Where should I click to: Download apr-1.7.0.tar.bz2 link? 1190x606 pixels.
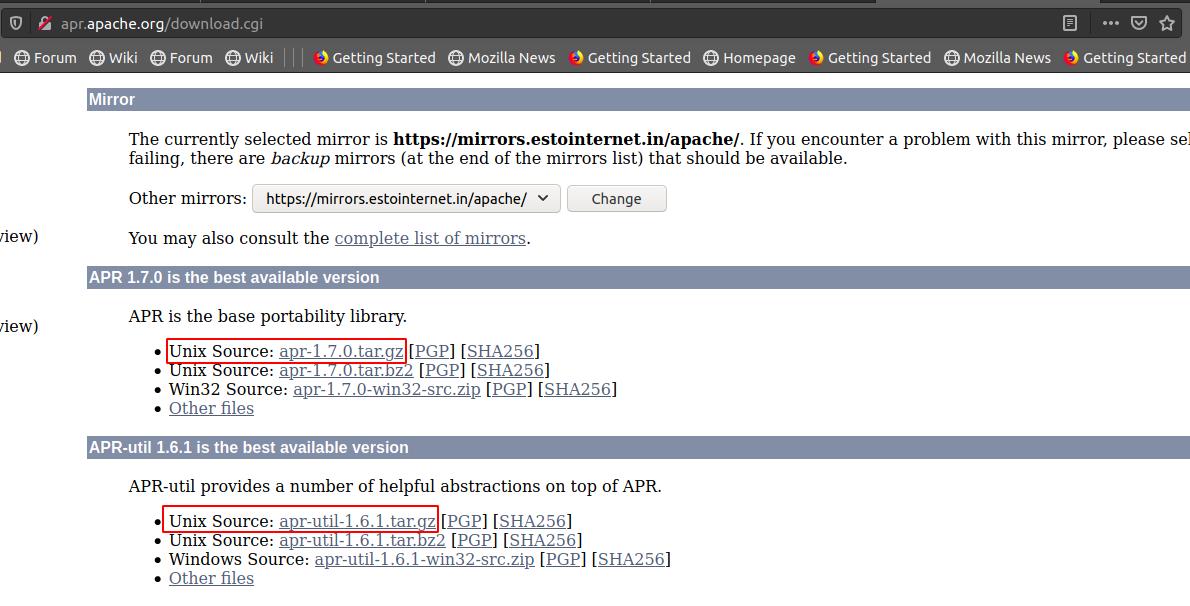(x=346, y=371)
